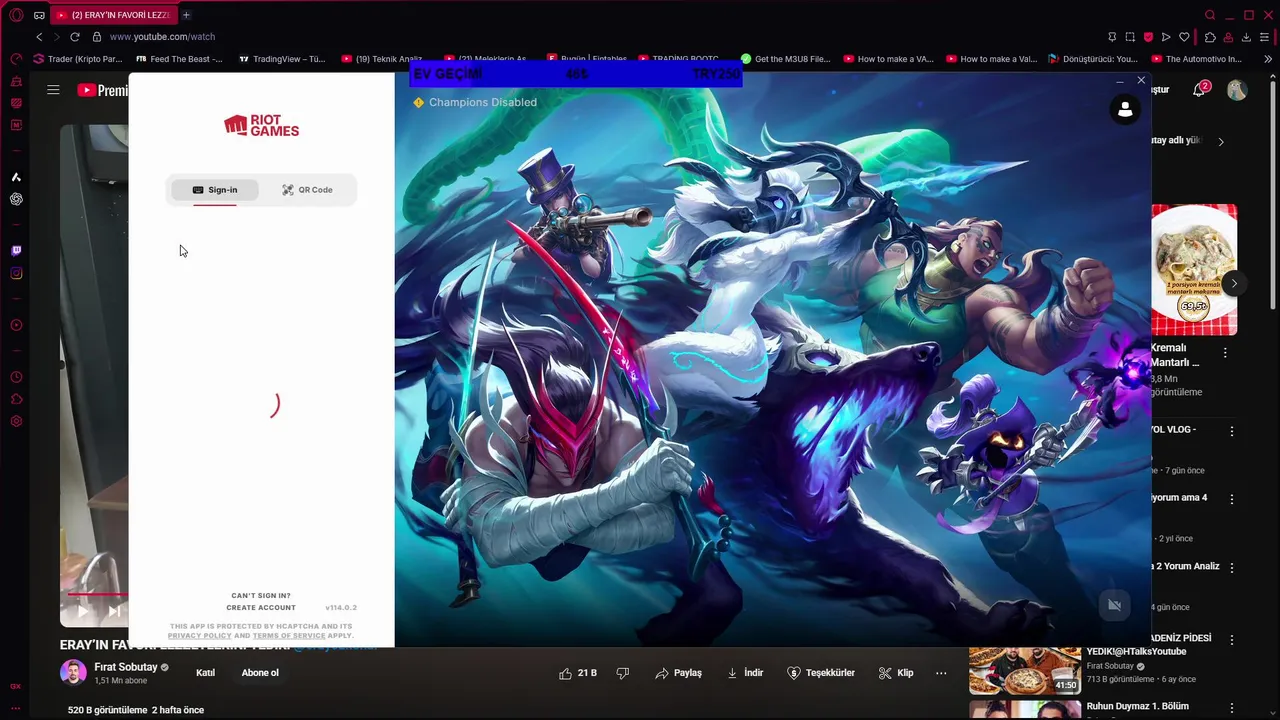Like the video with 21 B likes
1280x720 pixels.
coord(578,673)
